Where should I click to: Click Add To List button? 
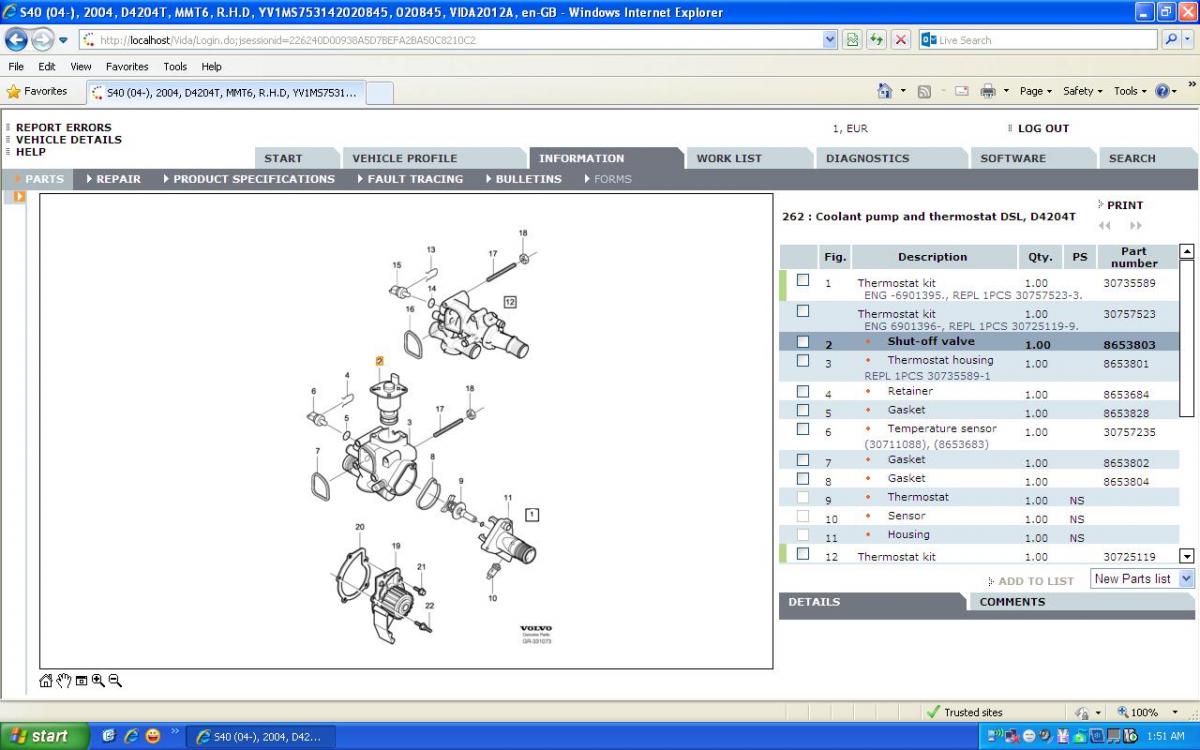click(x=1036, y=581)
